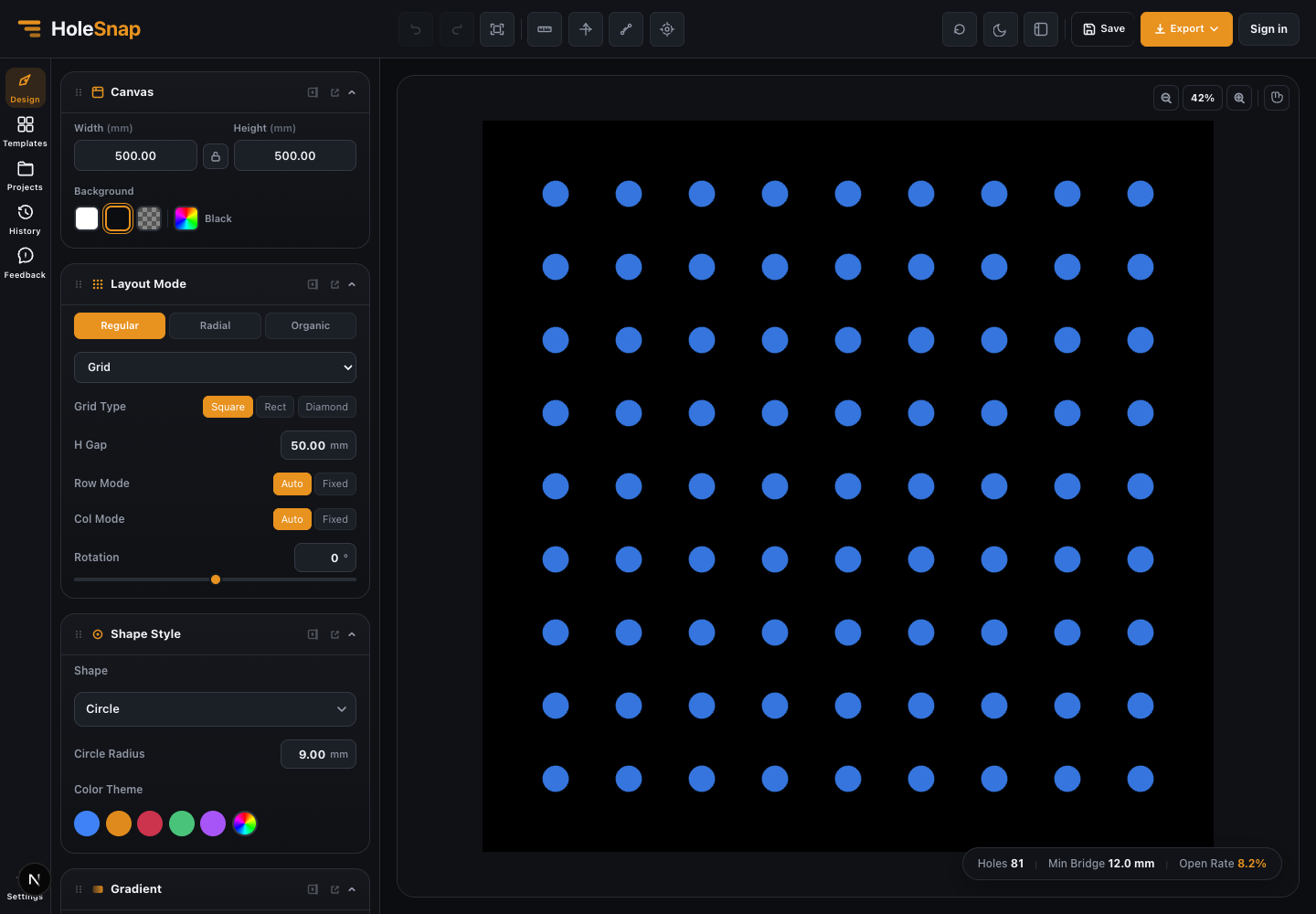Pick the green color theme
The height and width of the screenshot is (914, 1316).
tap(182, 824)
